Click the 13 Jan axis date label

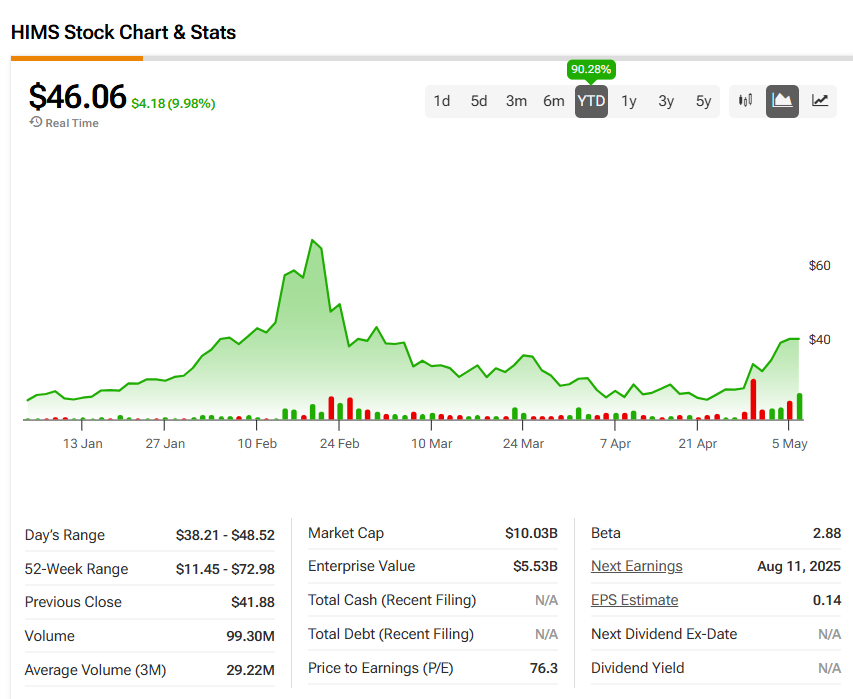83,443
